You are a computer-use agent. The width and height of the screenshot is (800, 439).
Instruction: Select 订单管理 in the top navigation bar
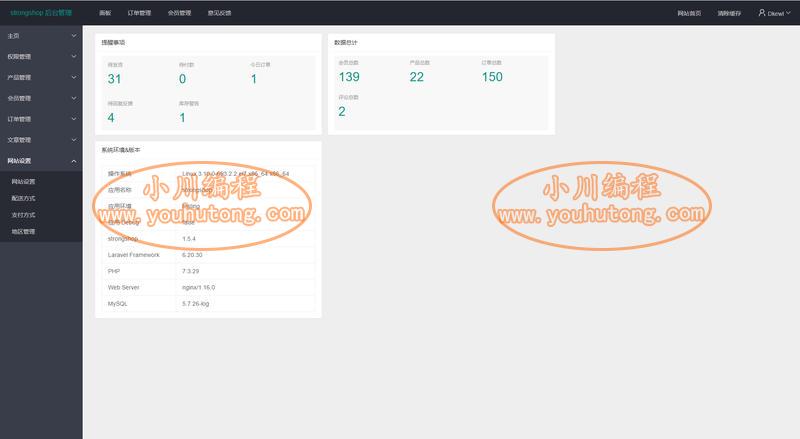[139, 13]
